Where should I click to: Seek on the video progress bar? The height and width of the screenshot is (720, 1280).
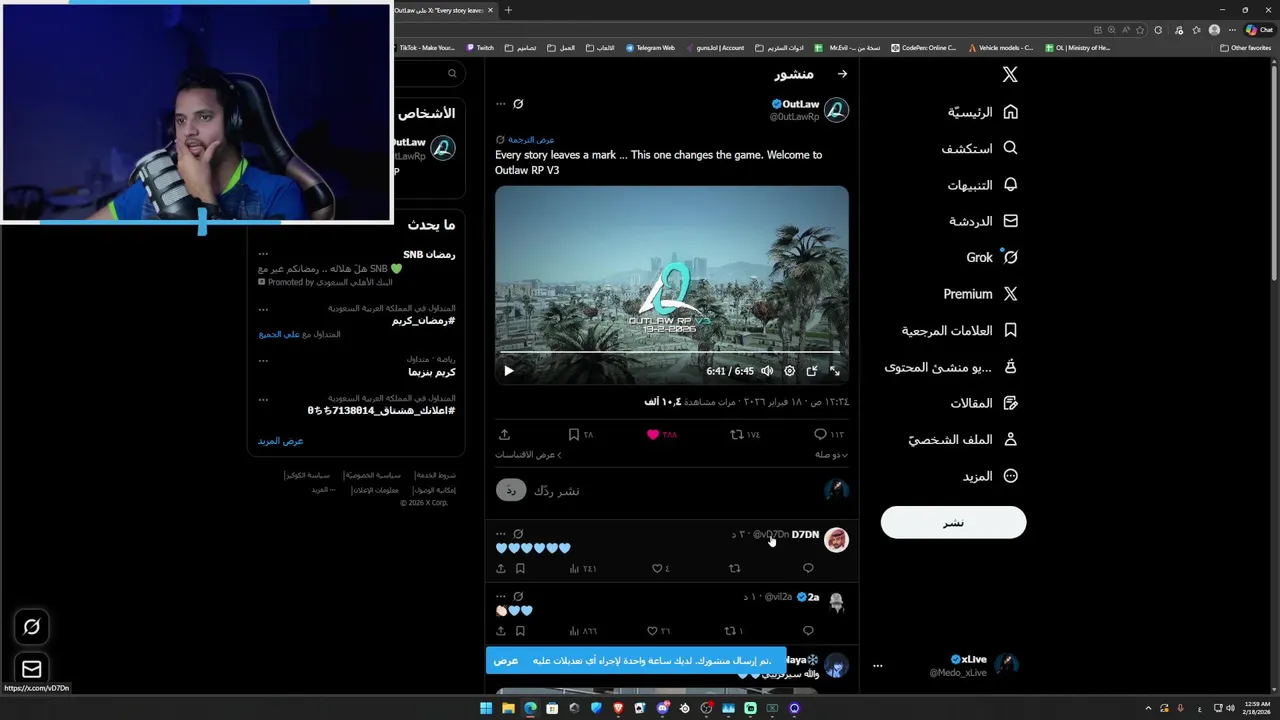coord(671,353)
